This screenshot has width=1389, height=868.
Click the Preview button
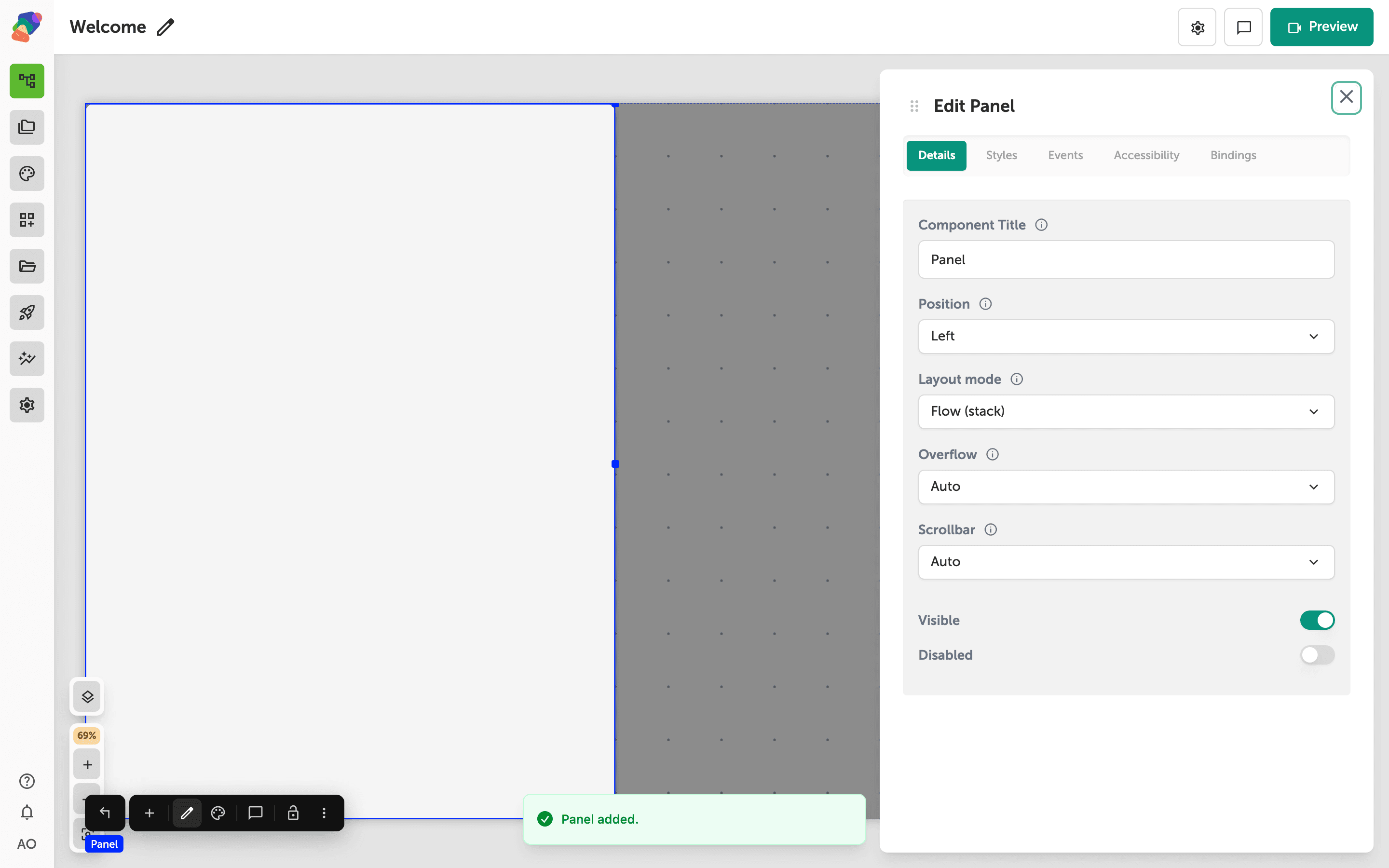tap(1321, 27)
